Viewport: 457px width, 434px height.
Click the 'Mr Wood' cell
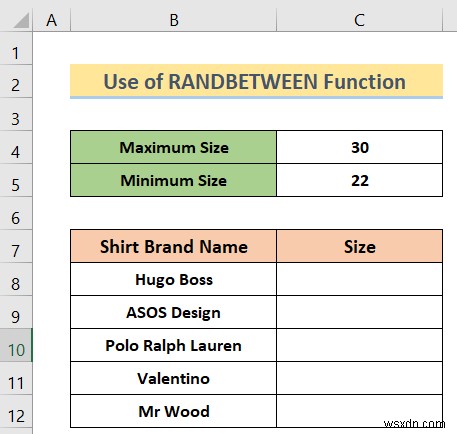tap(173, 411)
